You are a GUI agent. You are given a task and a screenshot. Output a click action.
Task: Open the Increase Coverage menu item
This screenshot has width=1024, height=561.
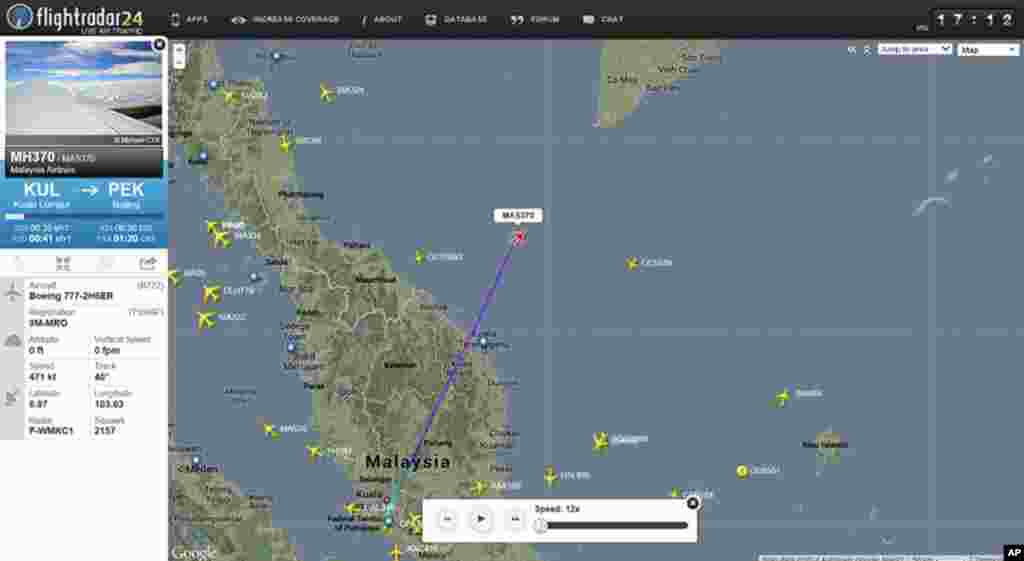(x=285, y=19)
